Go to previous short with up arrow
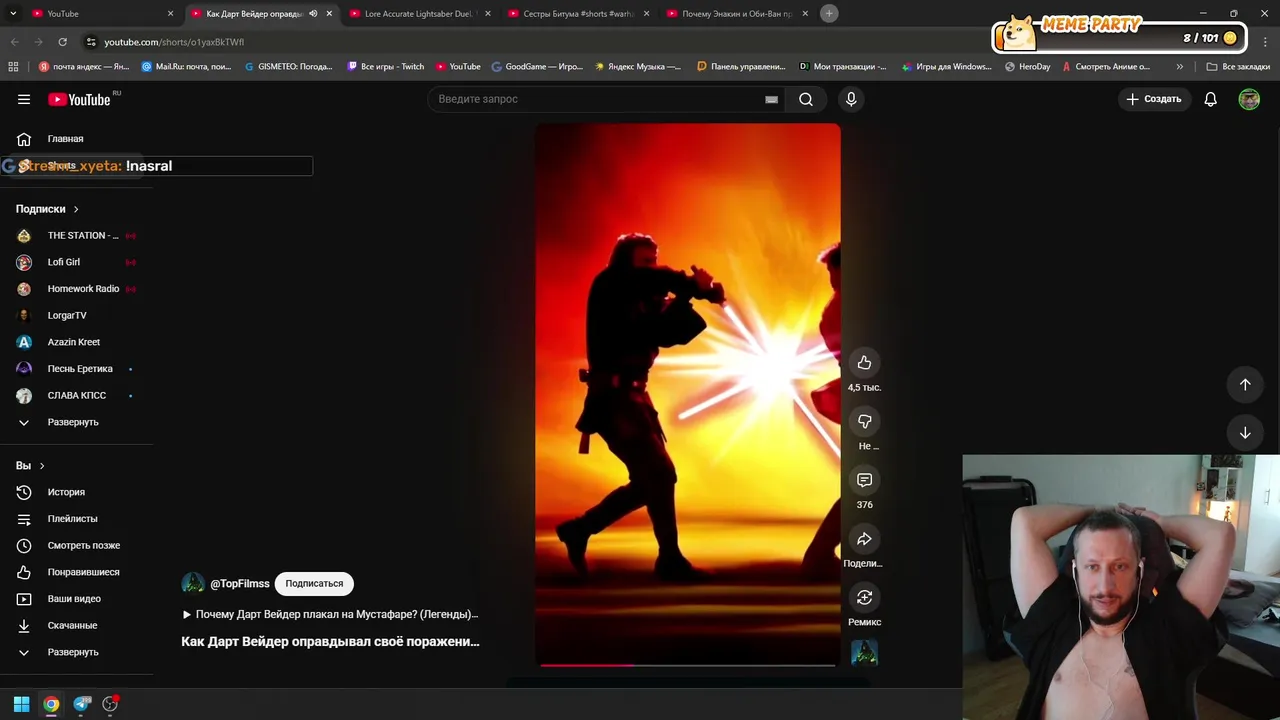The height and width of the screenshot is (720, 1280). coord(1245,384)
